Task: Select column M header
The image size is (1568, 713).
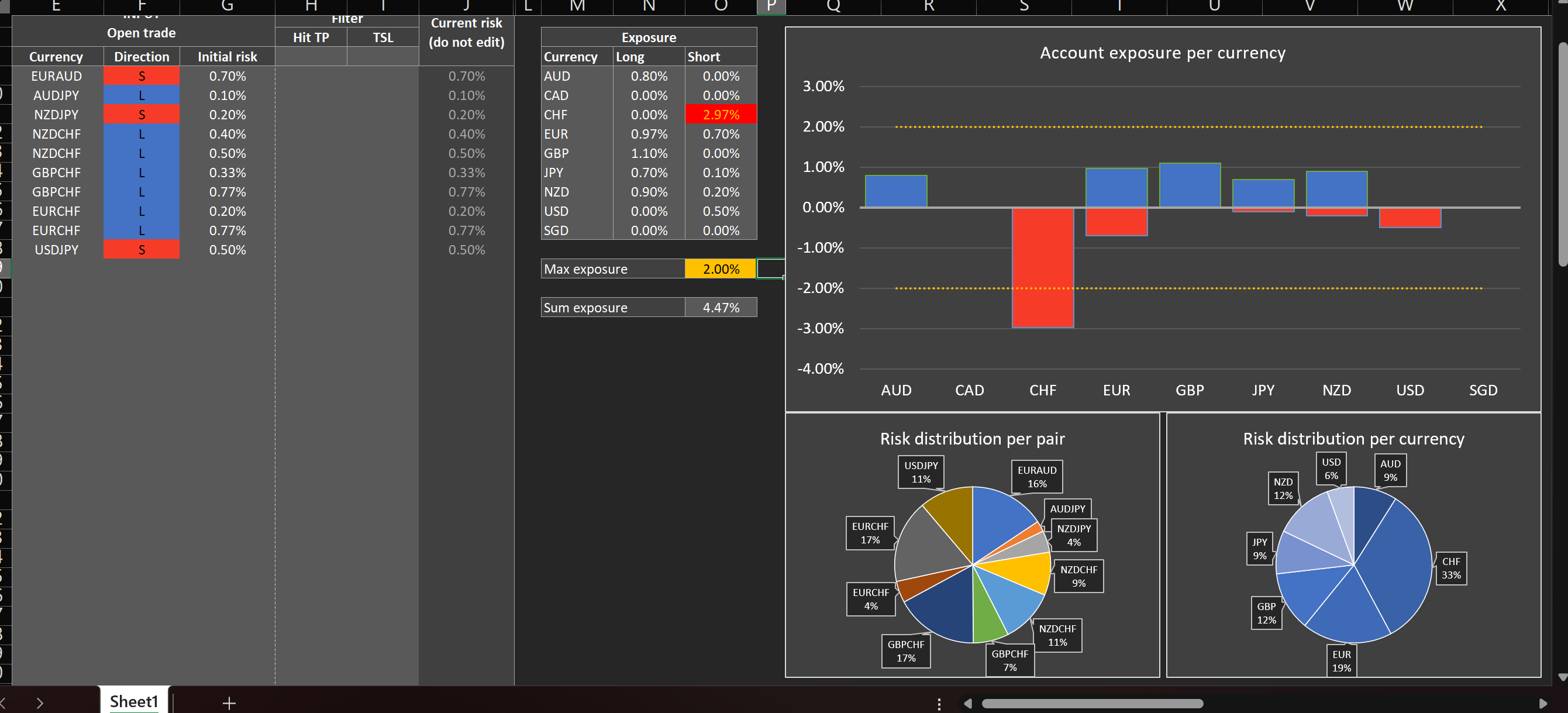Action: click(x=577, y=6)
